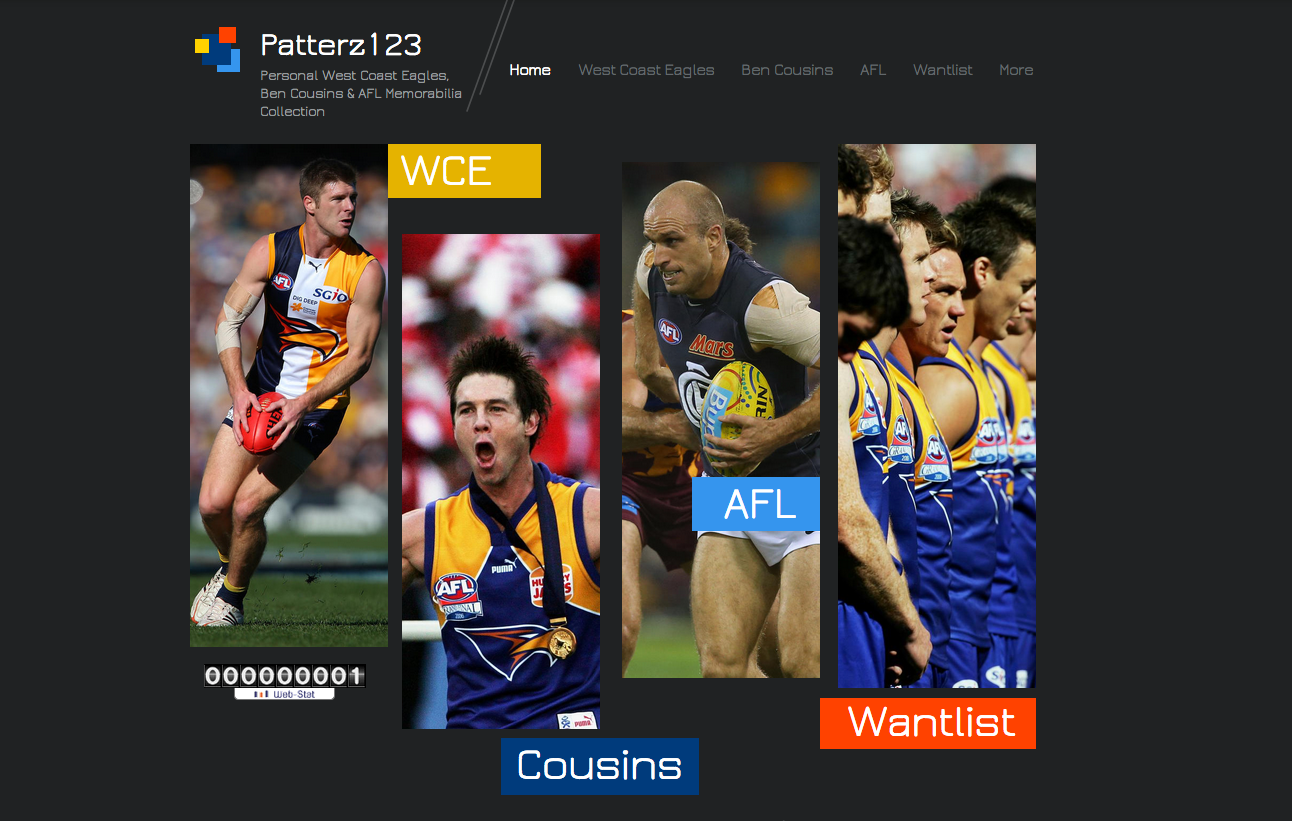
Task: Navigate to the Ben Cousins menu item
Action: (787, 70)
